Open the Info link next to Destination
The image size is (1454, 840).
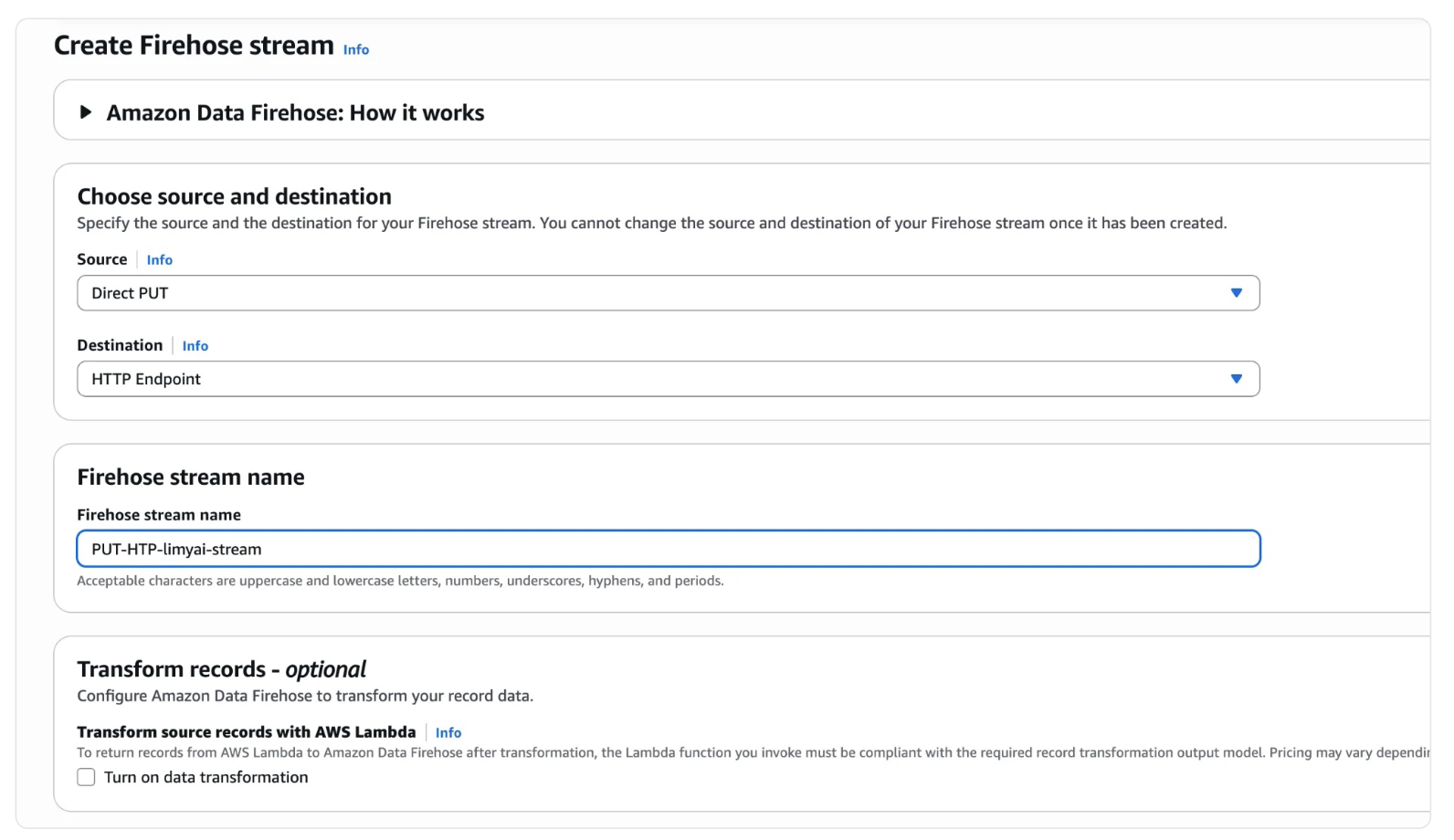[x=195, y=346]
